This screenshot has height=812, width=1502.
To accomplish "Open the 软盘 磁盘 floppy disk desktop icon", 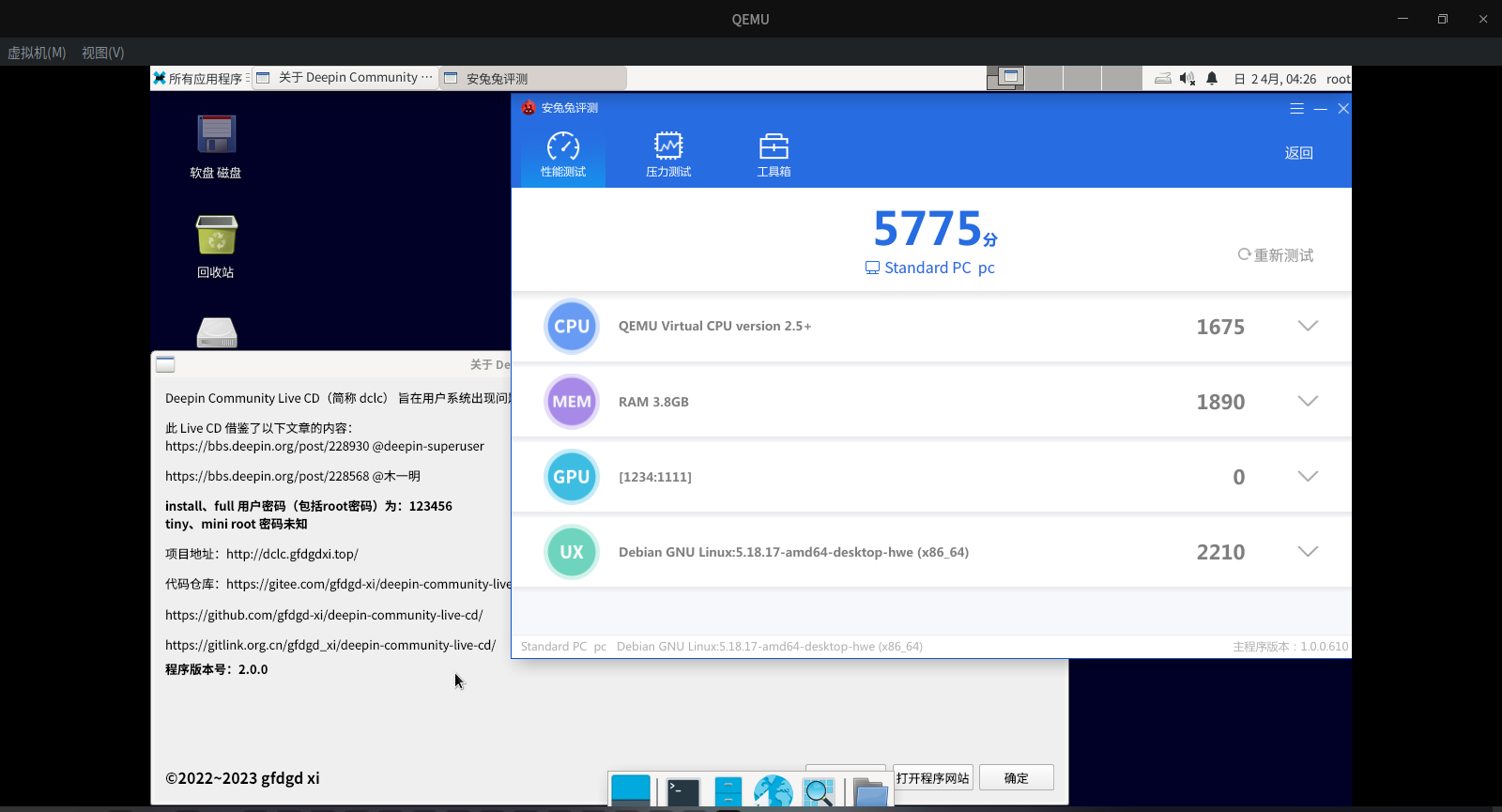I will pyautogui.click(x=216, y=146).
